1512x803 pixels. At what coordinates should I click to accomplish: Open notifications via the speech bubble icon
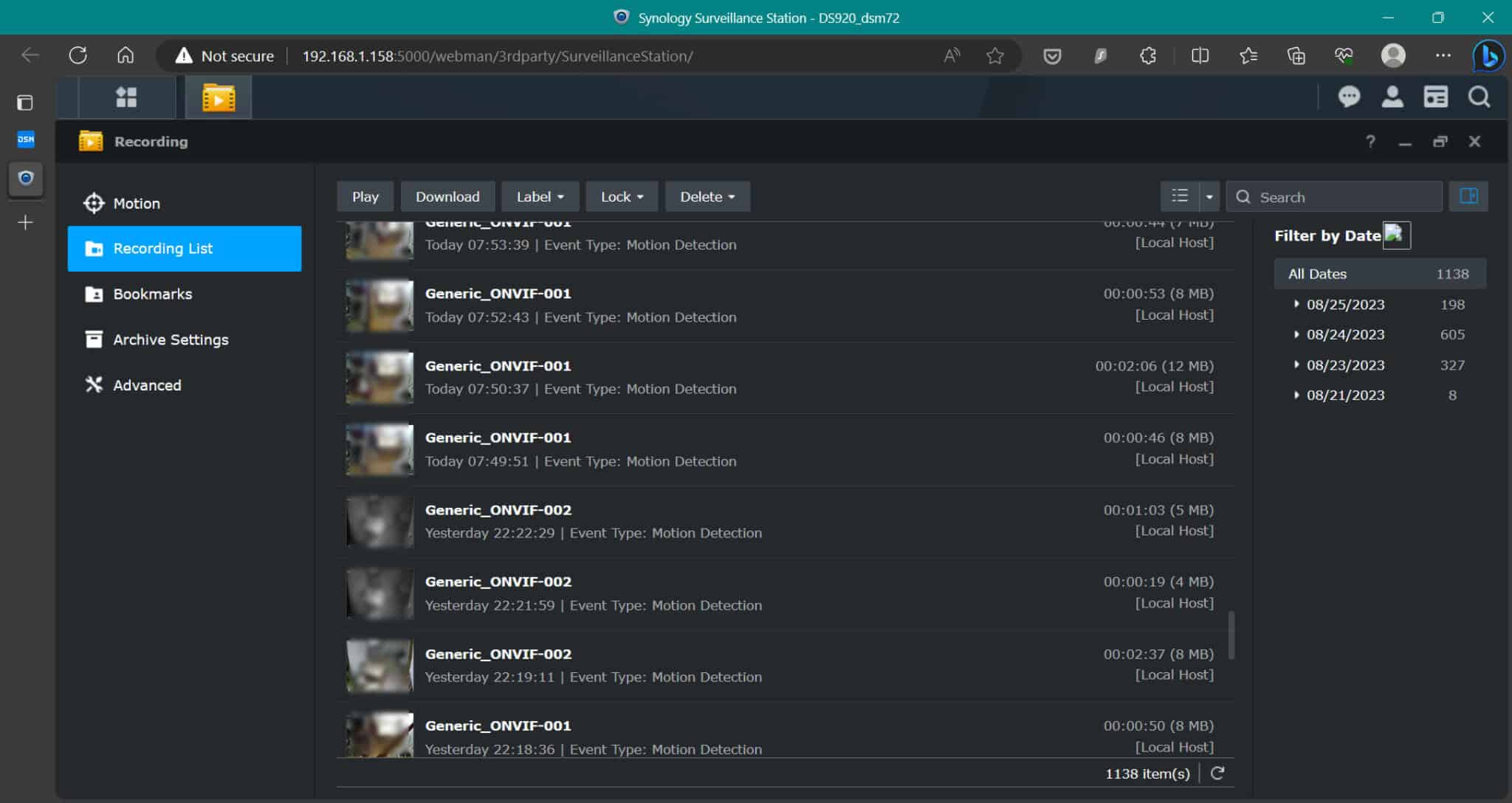click(x=1350, y=97)
